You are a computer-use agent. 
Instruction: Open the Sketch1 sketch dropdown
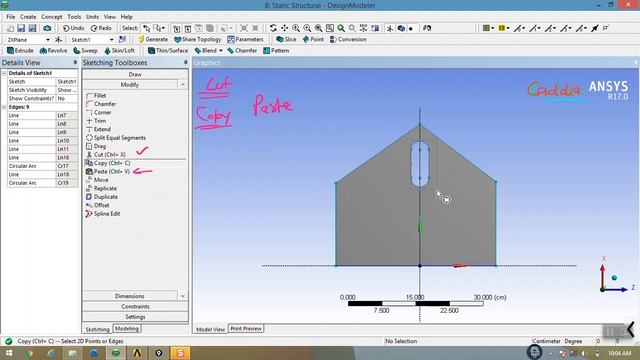(x=111, y=40)
